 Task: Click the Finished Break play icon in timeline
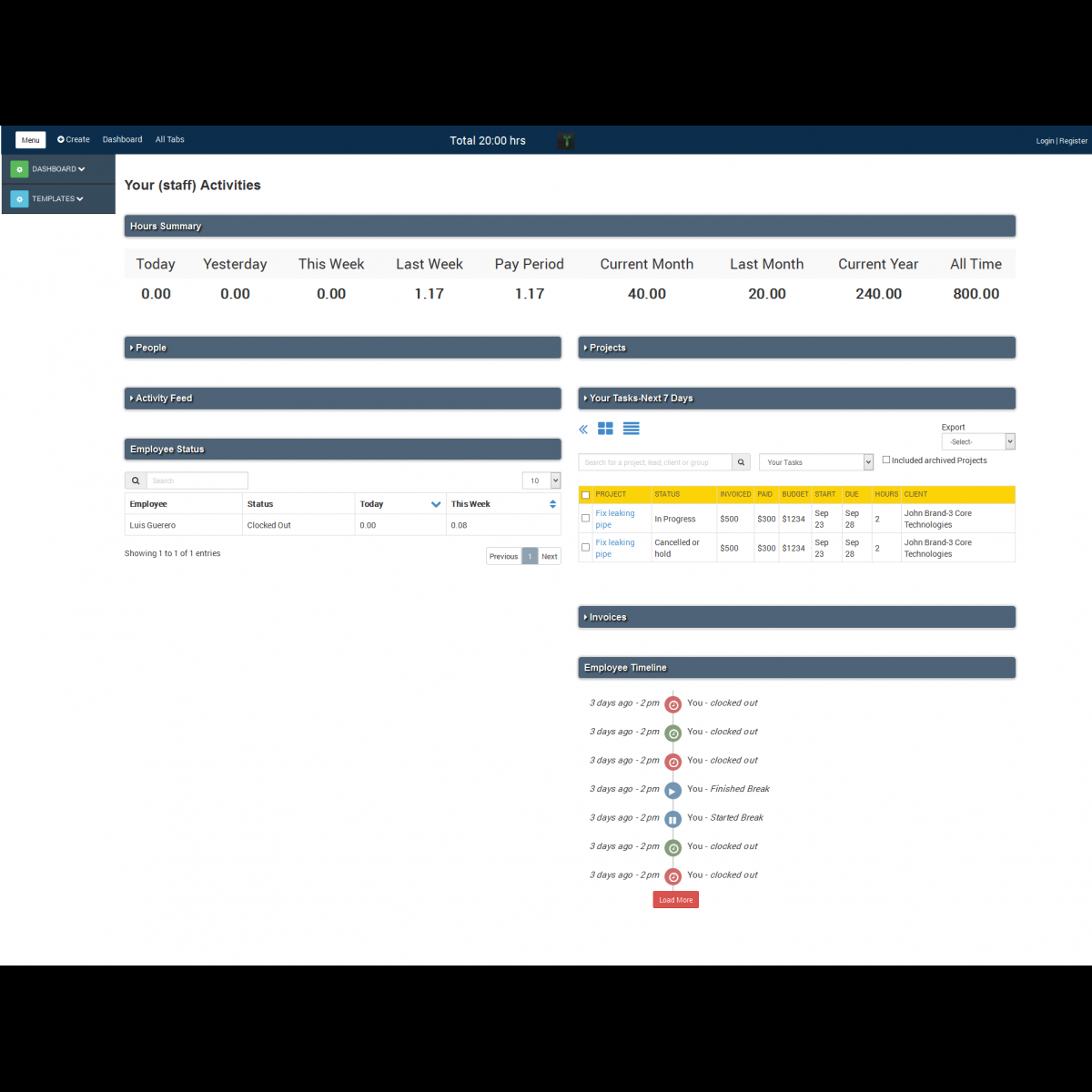pyautogui.click(x=672, y=791)
